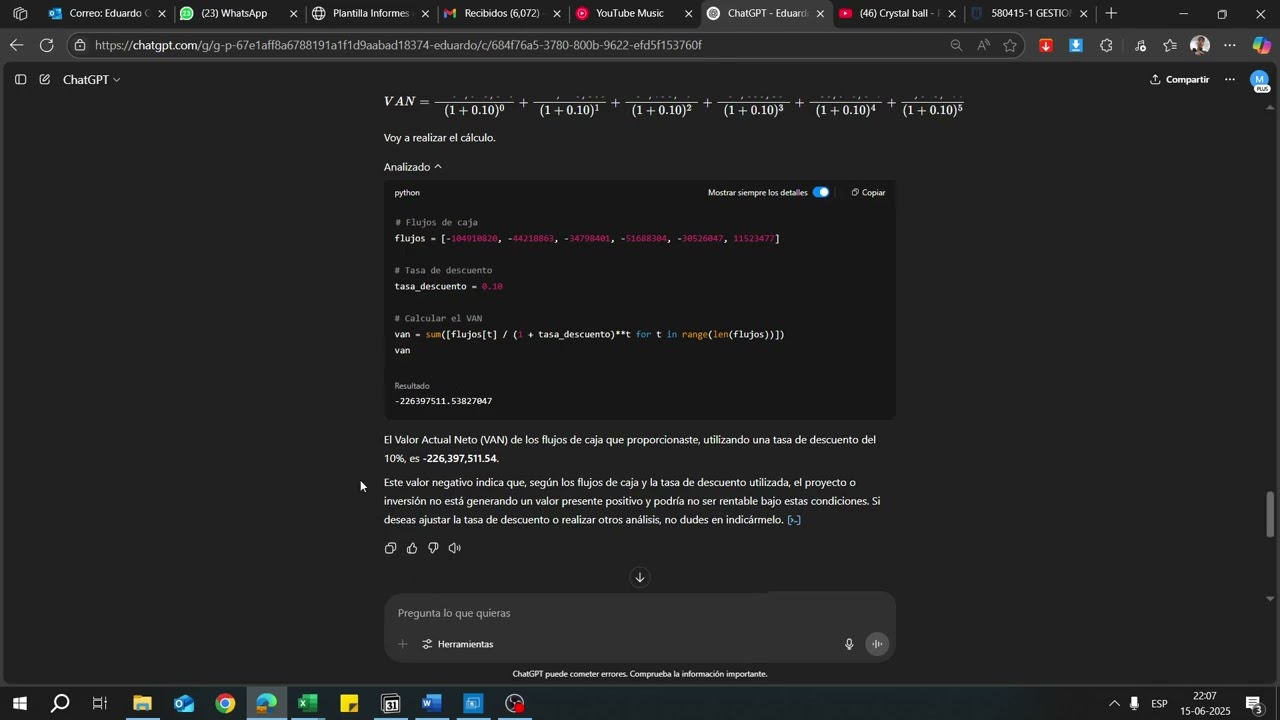The width and height of the screenshot is (1280, 720).
Task: Copy the assistant response
Action: point(391,548)
